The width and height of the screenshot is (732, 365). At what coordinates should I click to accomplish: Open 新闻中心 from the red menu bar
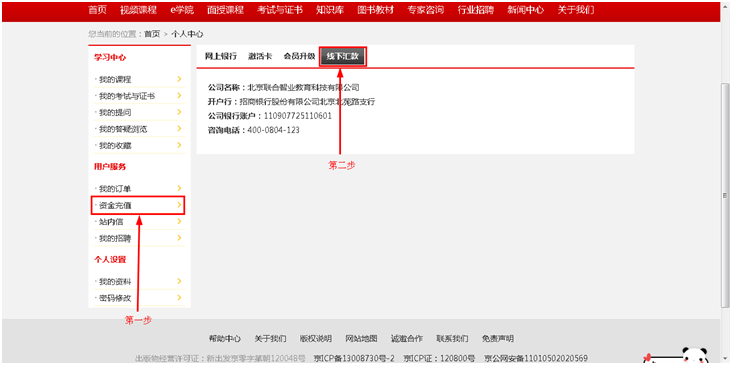click(x=526, y=10)
